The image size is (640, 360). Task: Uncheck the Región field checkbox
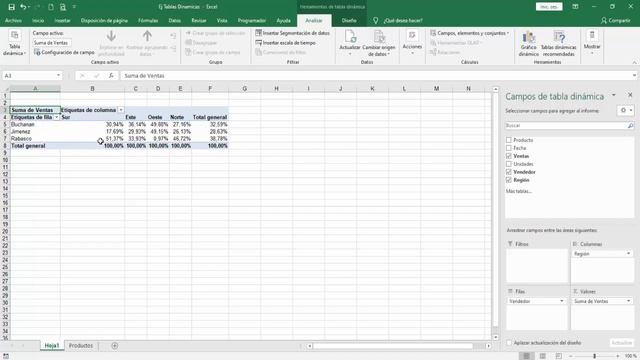(x=509, y=180)
